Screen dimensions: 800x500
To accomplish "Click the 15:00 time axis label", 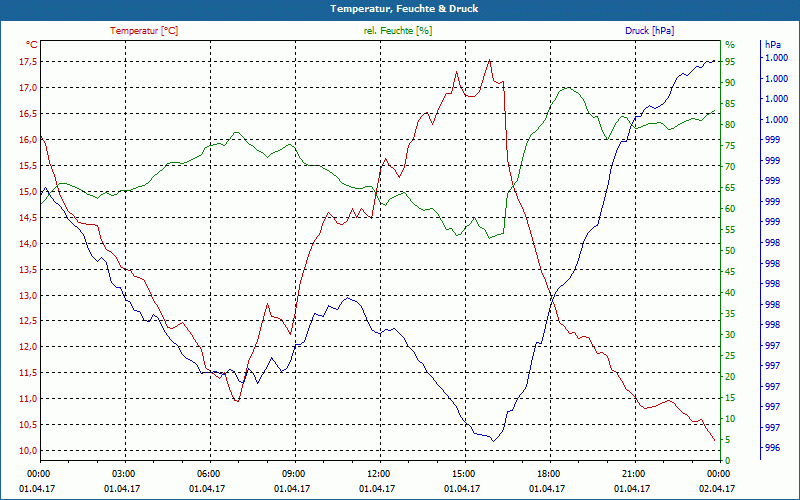I will click(x=463, y=473).
